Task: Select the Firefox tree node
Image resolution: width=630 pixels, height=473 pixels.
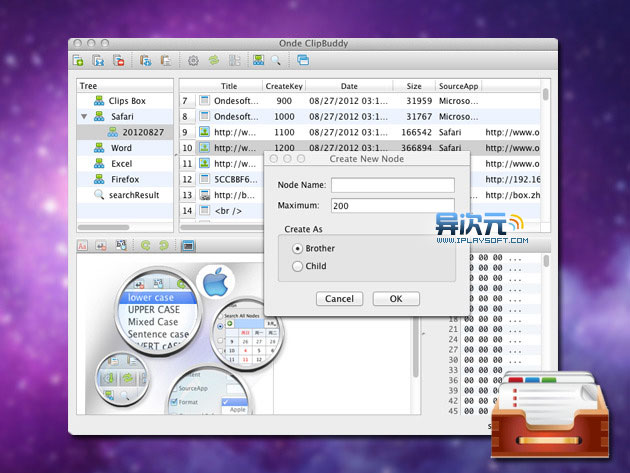Action: click(125, 179)
